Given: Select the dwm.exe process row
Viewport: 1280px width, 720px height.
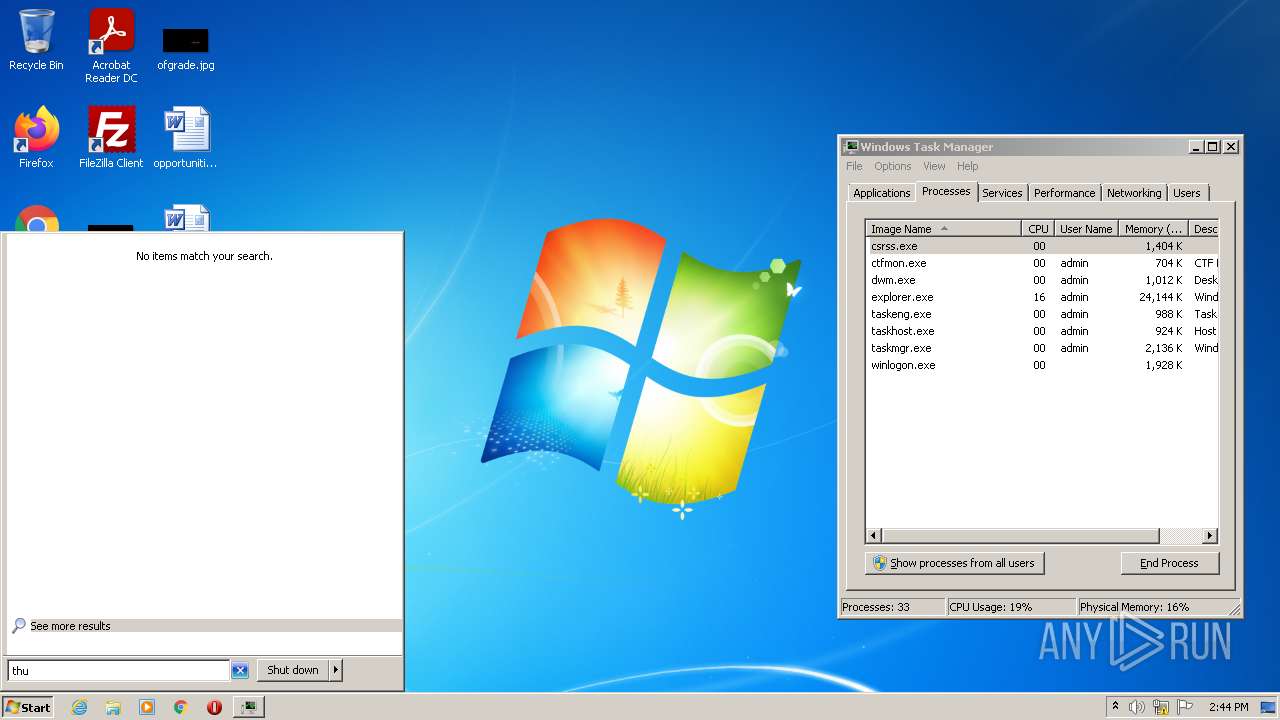Looking at the screenshot, I should pos(1042,280).
